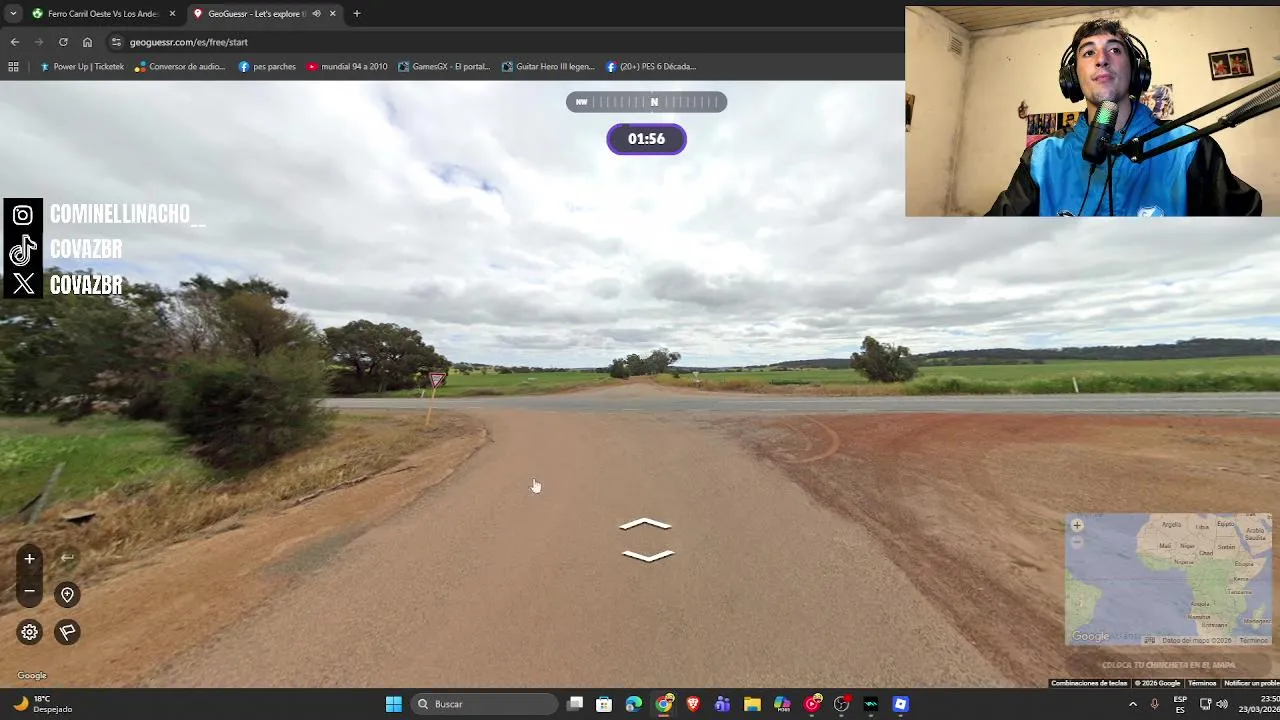Screen dimensions: 1280x720
Task: Open the Roblox-style blue square app
Action: (901, 704)
